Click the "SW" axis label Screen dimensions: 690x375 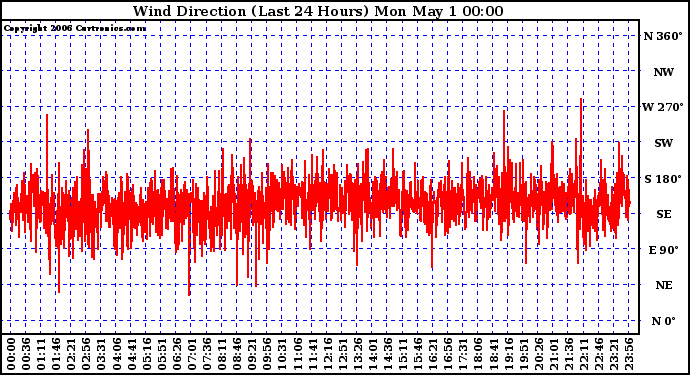pos(664,143)
